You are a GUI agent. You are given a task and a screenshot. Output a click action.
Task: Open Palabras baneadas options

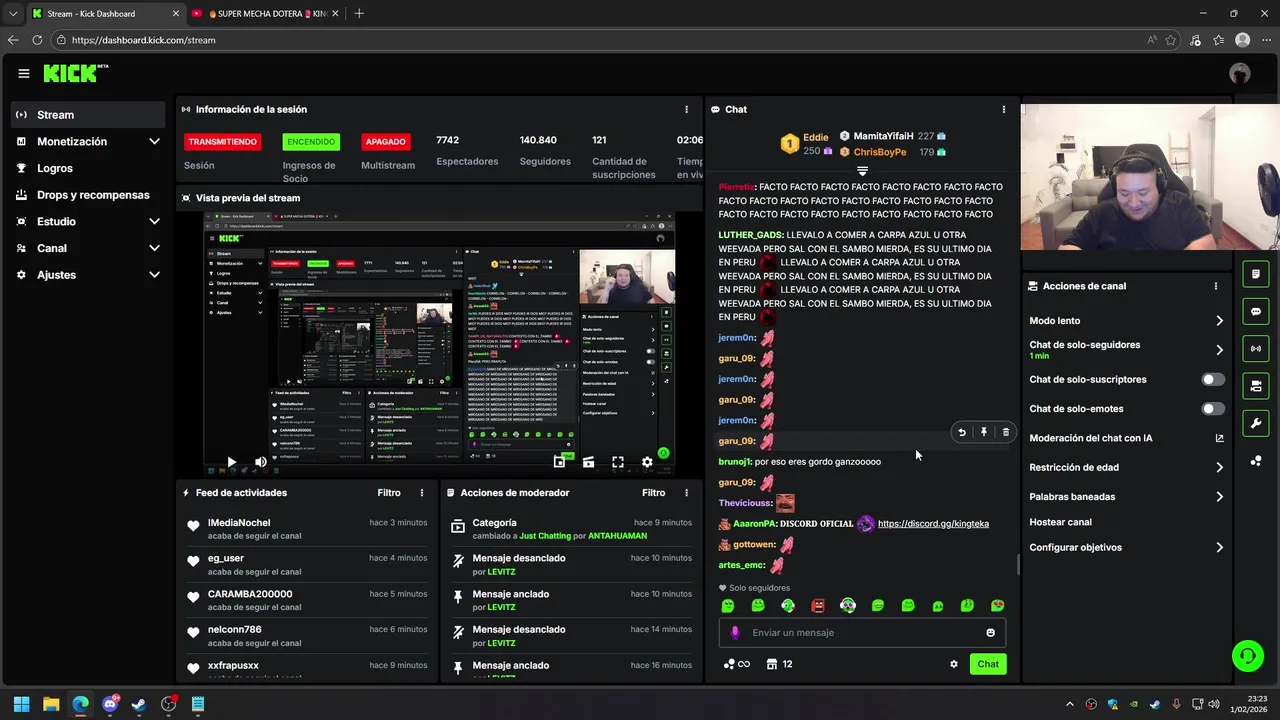1219,497
